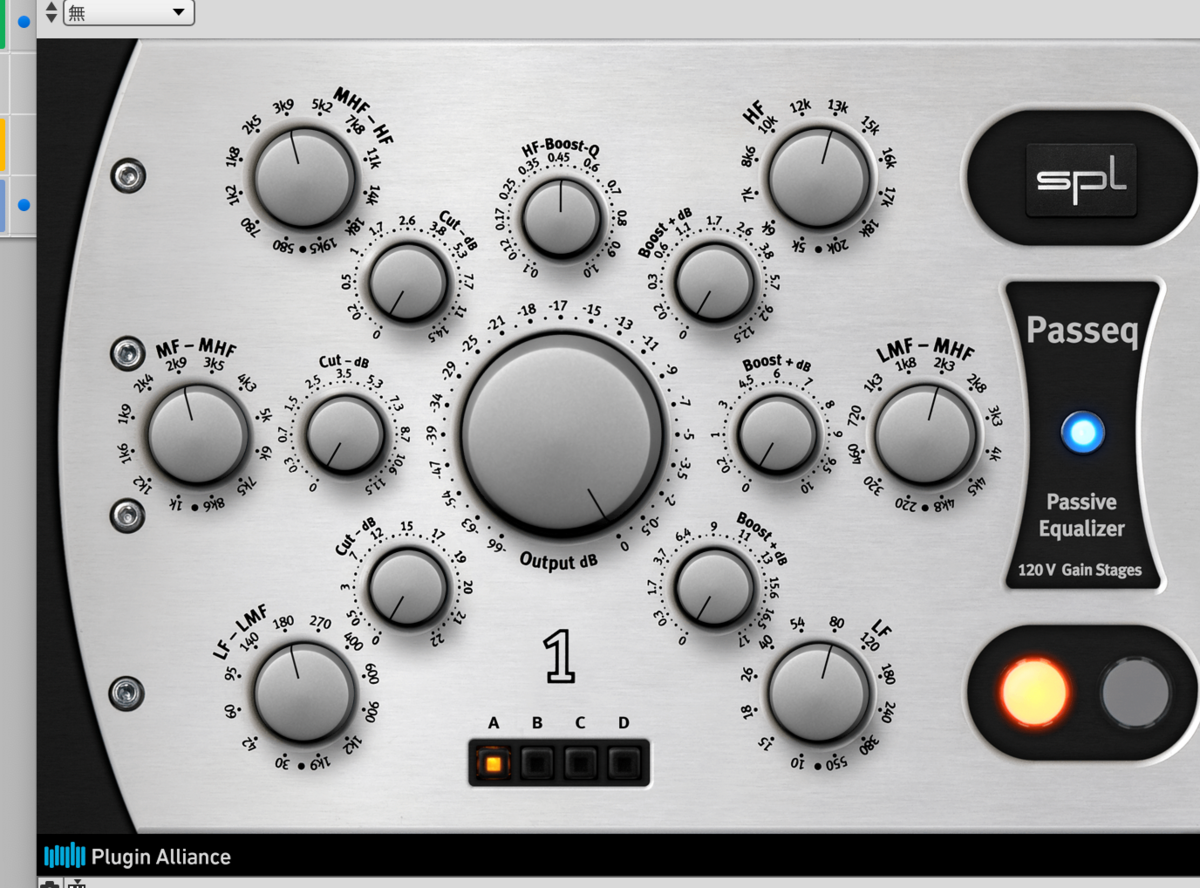The height and width of the screenshot is (888, 1200).
Task: Click the LMF-MHF frequency knob
Action: click(x=925, y=434)
